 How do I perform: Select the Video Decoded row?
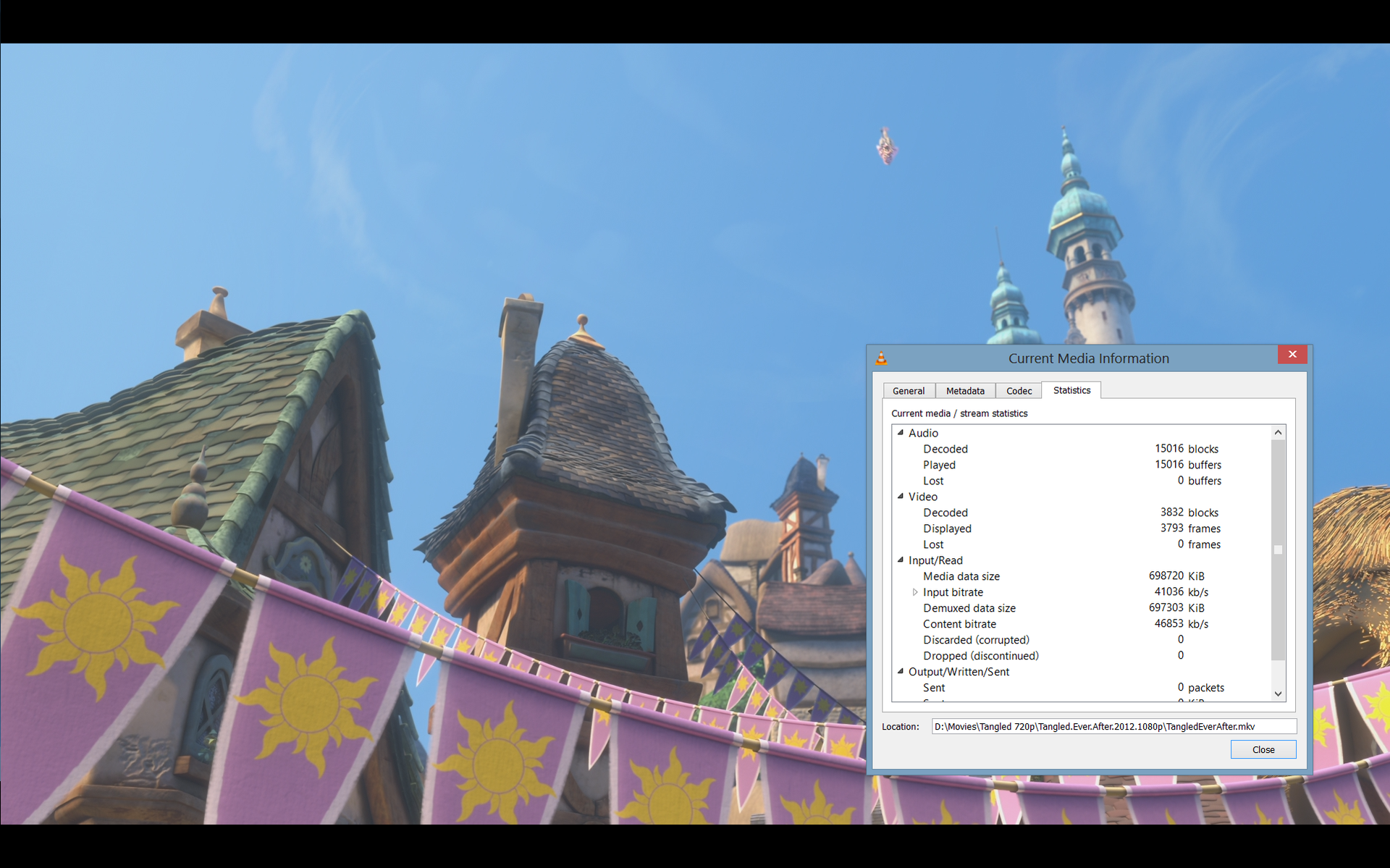tap(1082, 513)
